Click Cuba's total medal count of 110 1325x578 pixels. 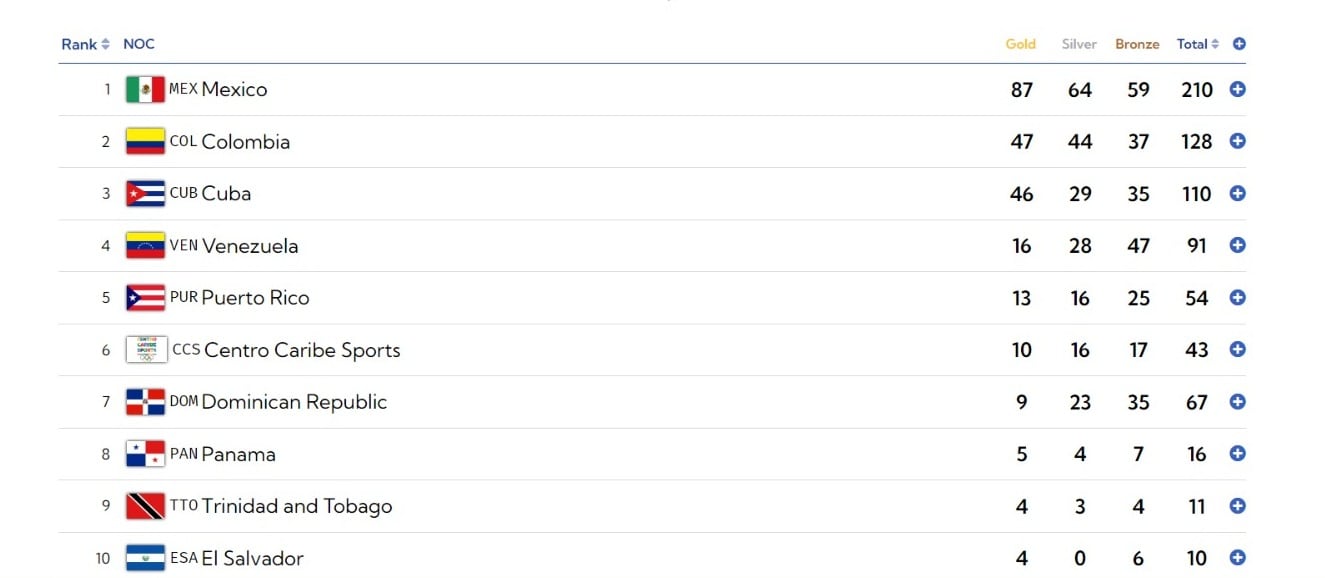(1196, 194)
